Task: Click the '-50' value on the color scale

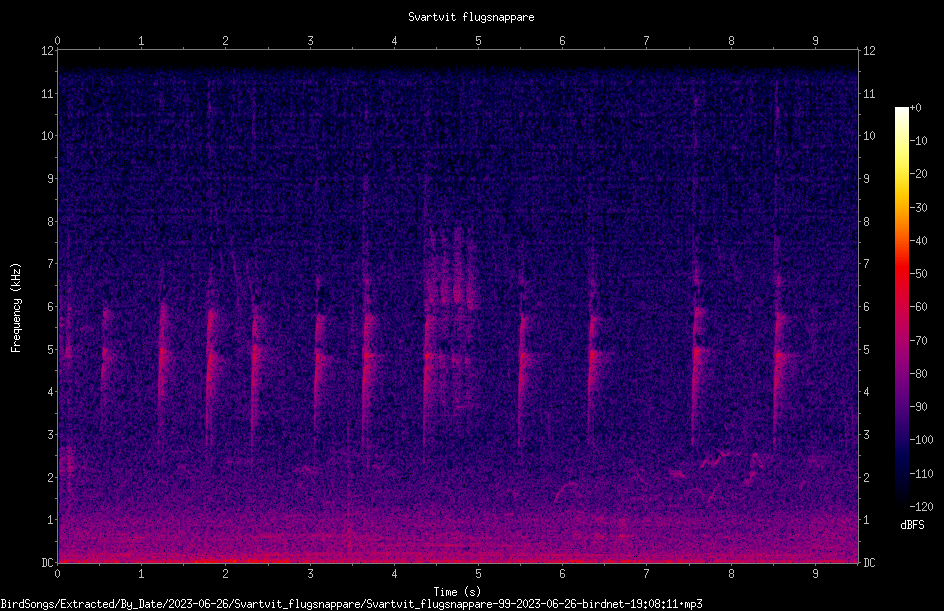Action: 918,274
